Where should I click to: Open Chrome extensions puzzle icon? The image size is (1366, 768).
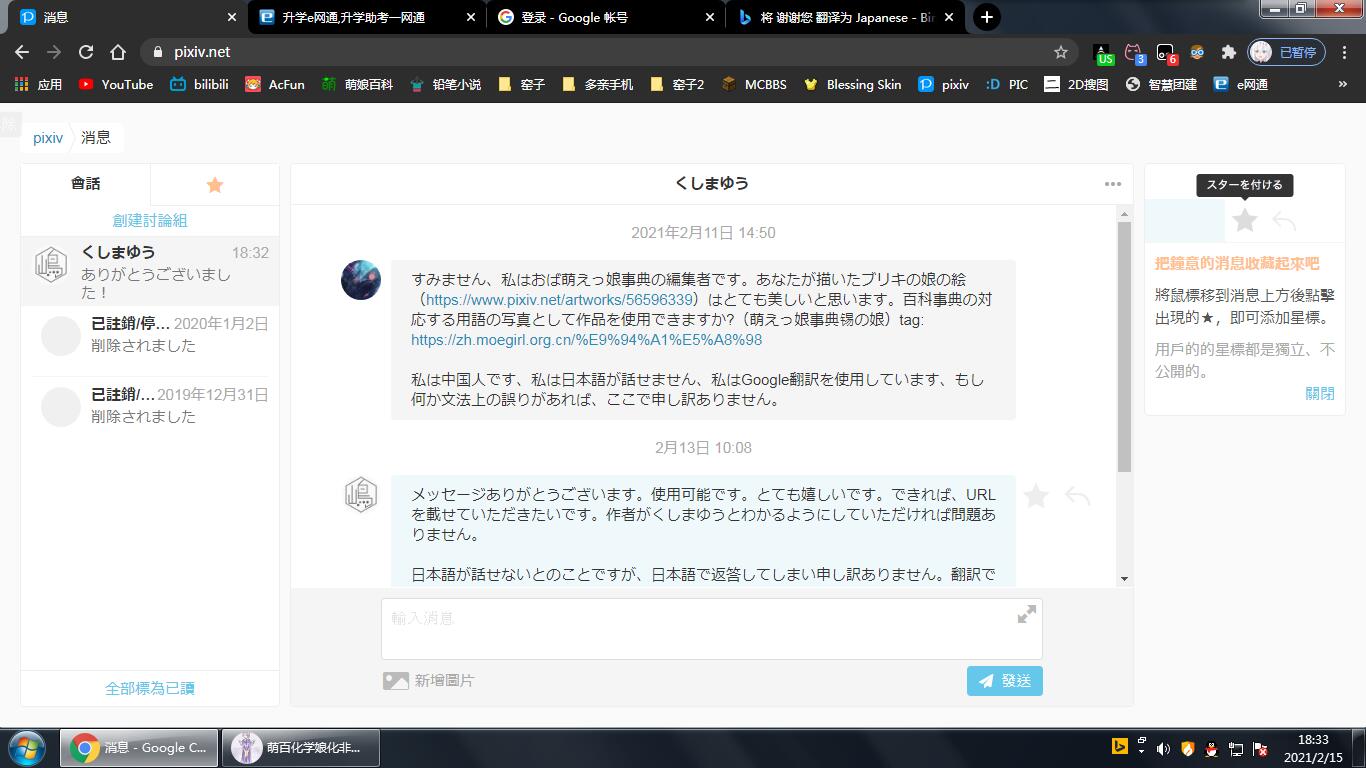pyautogui.click(x=1229, y=52)
